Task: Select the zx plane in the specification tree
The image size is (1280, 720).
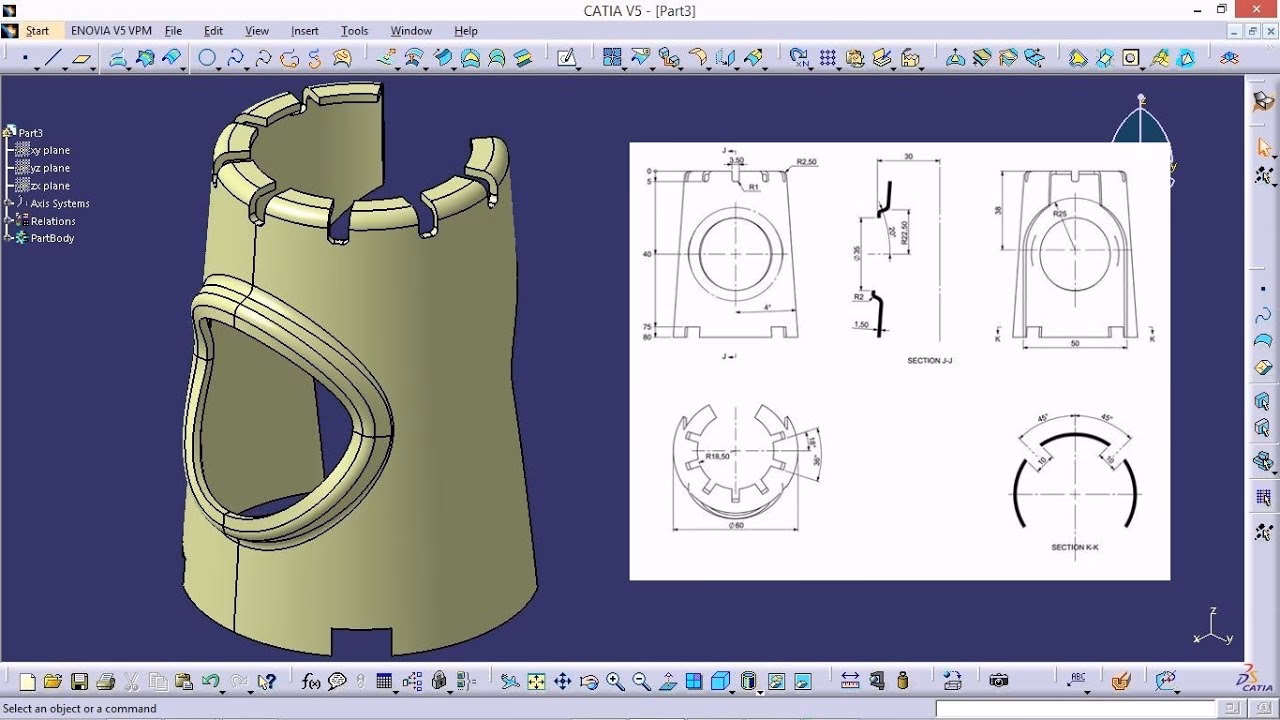Action: tap(47, 186)
